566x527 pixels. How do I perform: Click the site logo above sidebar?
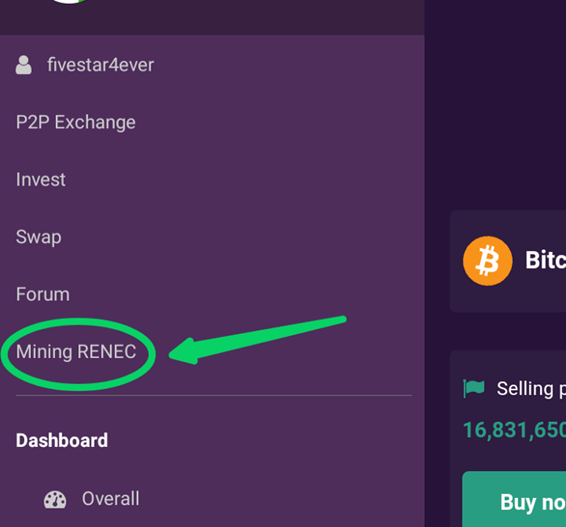(x=69, y=2)
